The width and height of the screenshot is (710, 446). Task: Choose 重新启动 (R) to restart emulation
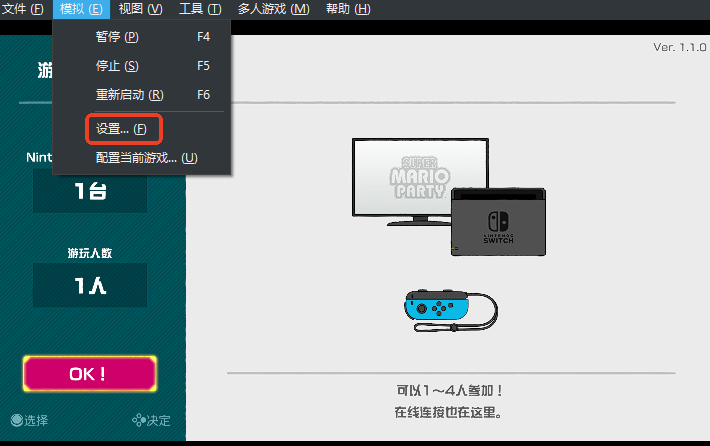[128, 95]
